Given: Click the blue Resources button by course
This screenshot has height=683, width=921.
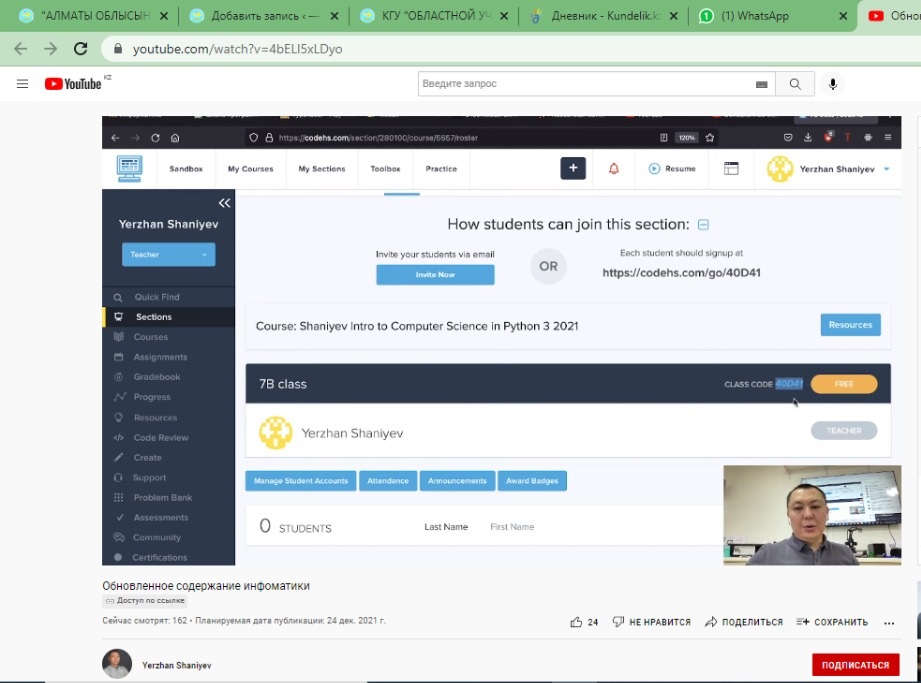Looking at the screenshot, I should click(850, 325).
